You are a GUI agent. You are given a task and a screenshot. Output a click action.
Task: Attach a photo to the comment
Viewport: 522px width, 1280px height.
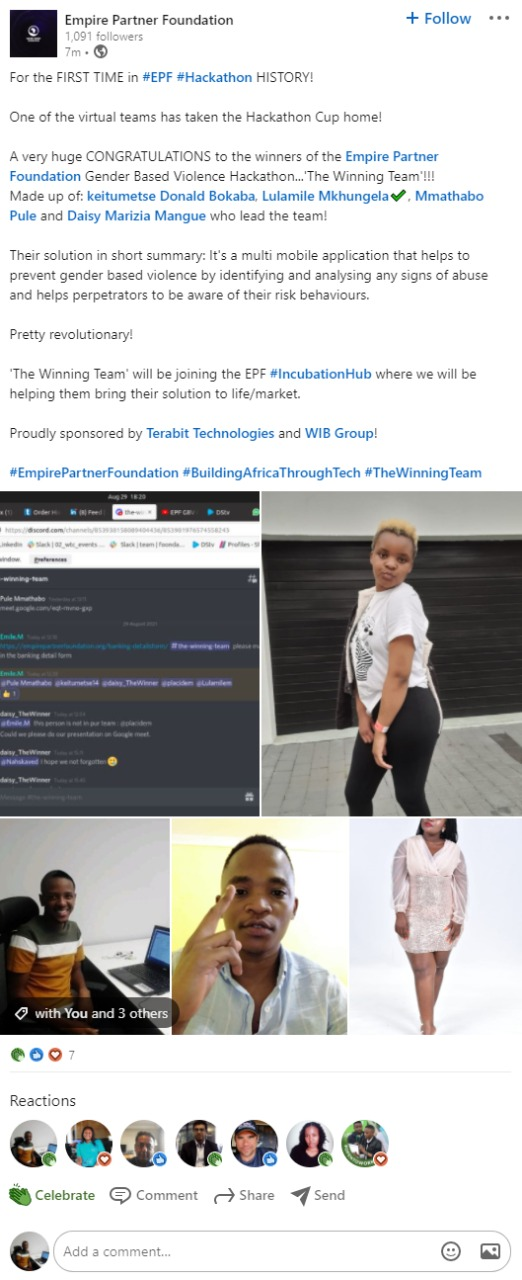[489, 1251]
